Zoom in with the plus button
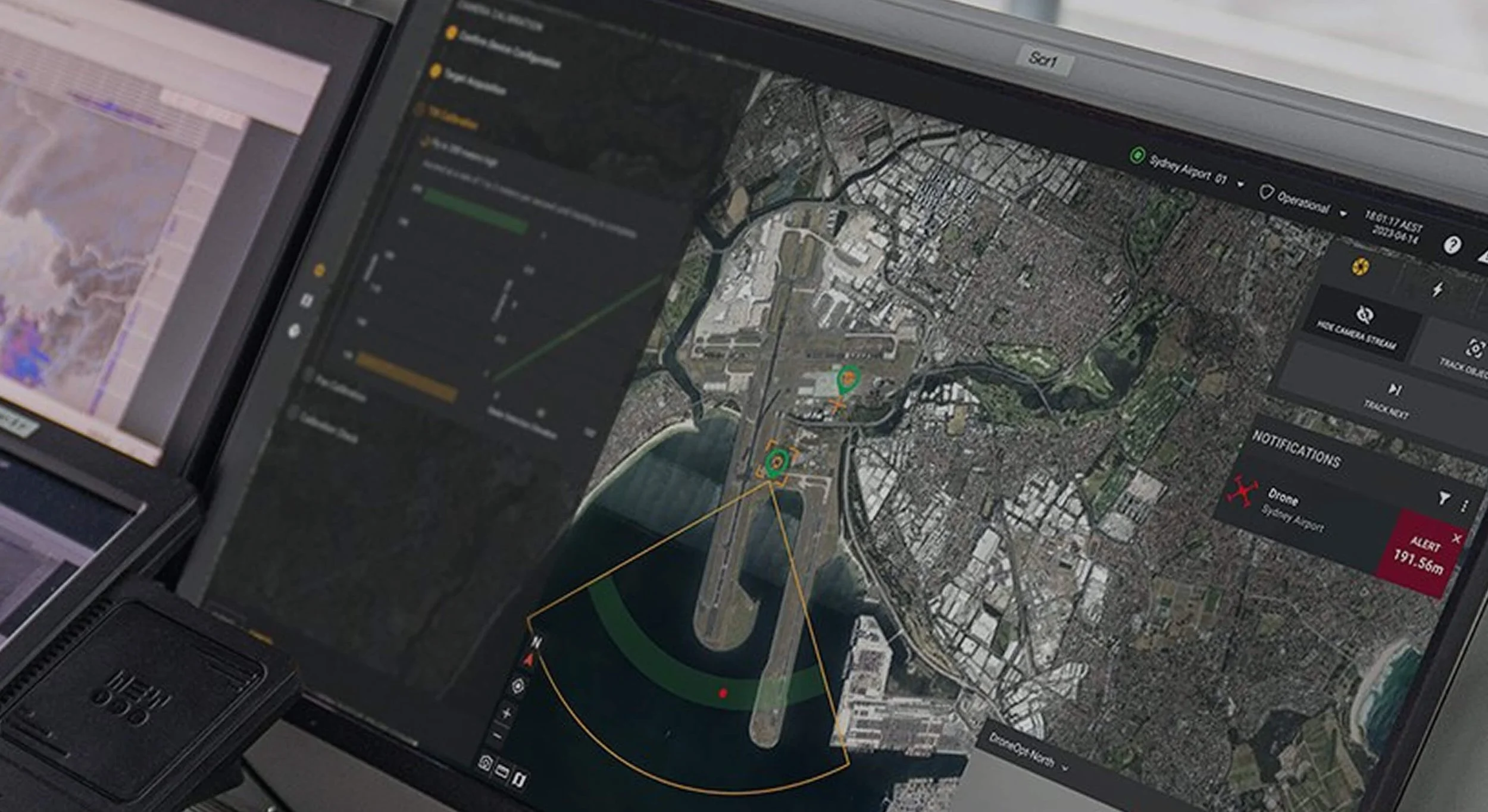Image resolution: width=1488 pixels, height=812 pixels. [507, 712]
